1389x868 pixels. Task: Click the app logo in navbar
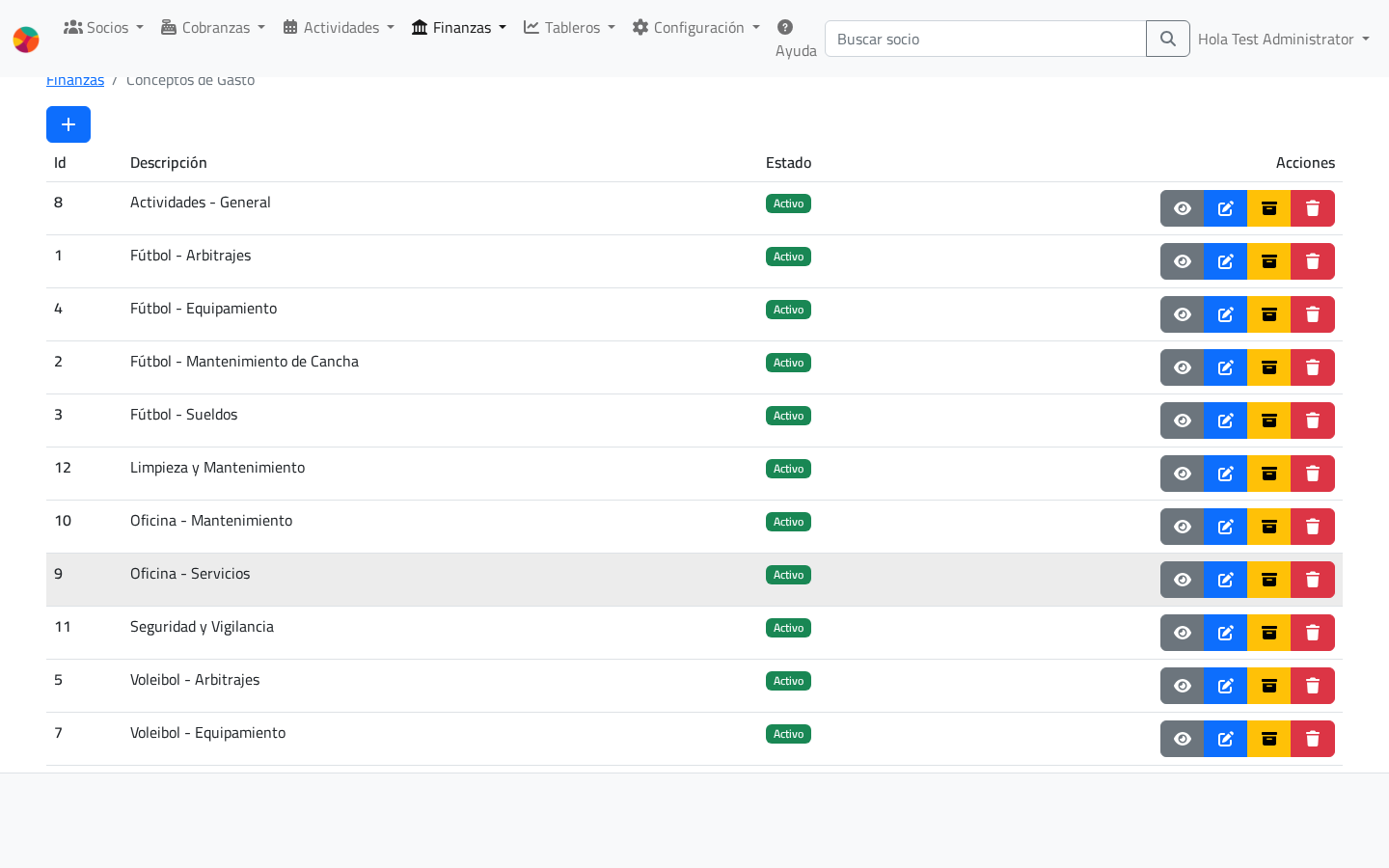pyautogui.click(x=26, y=40)
